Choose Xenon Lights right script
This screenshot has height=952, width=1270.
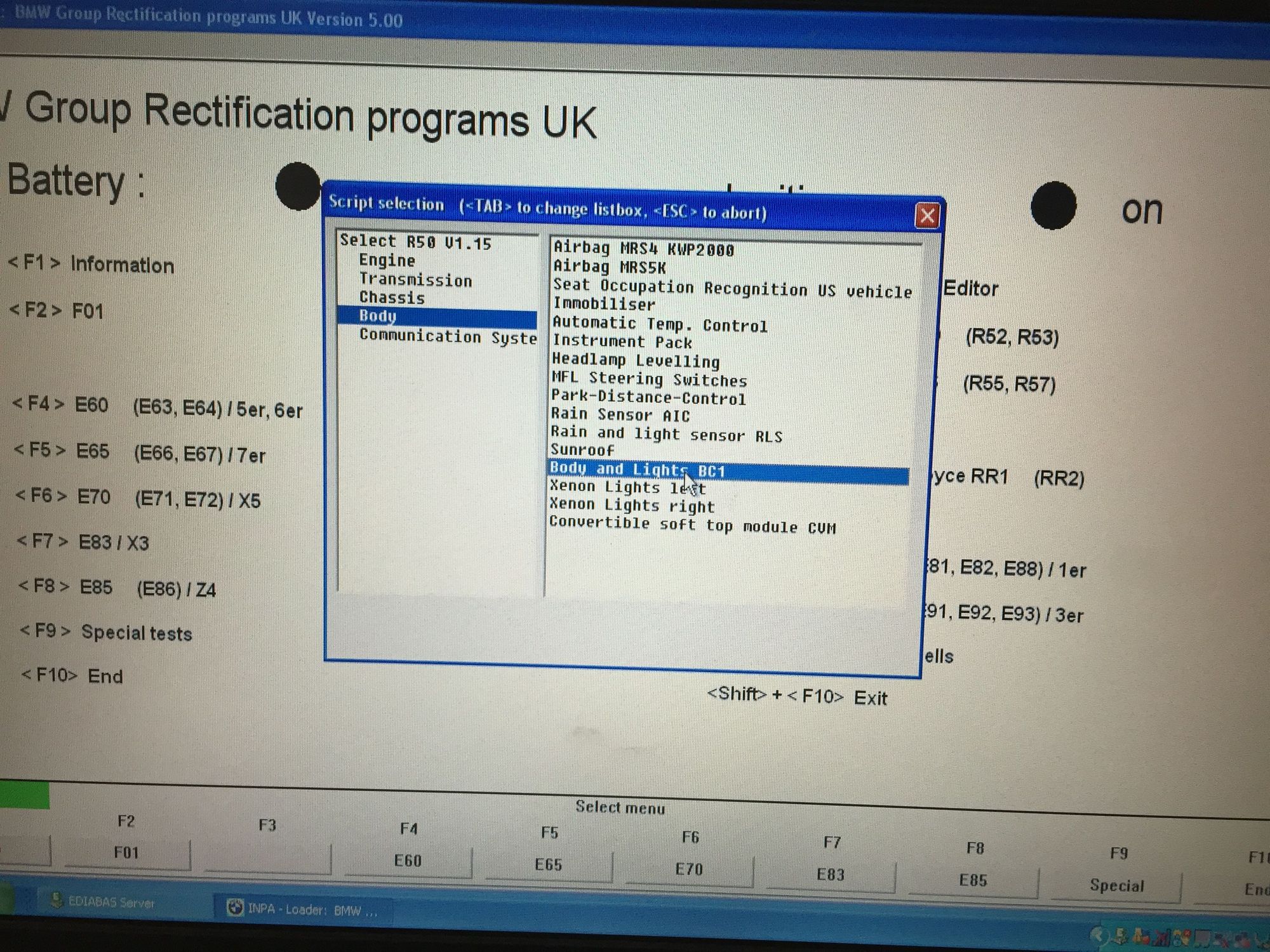click(632, 506)
